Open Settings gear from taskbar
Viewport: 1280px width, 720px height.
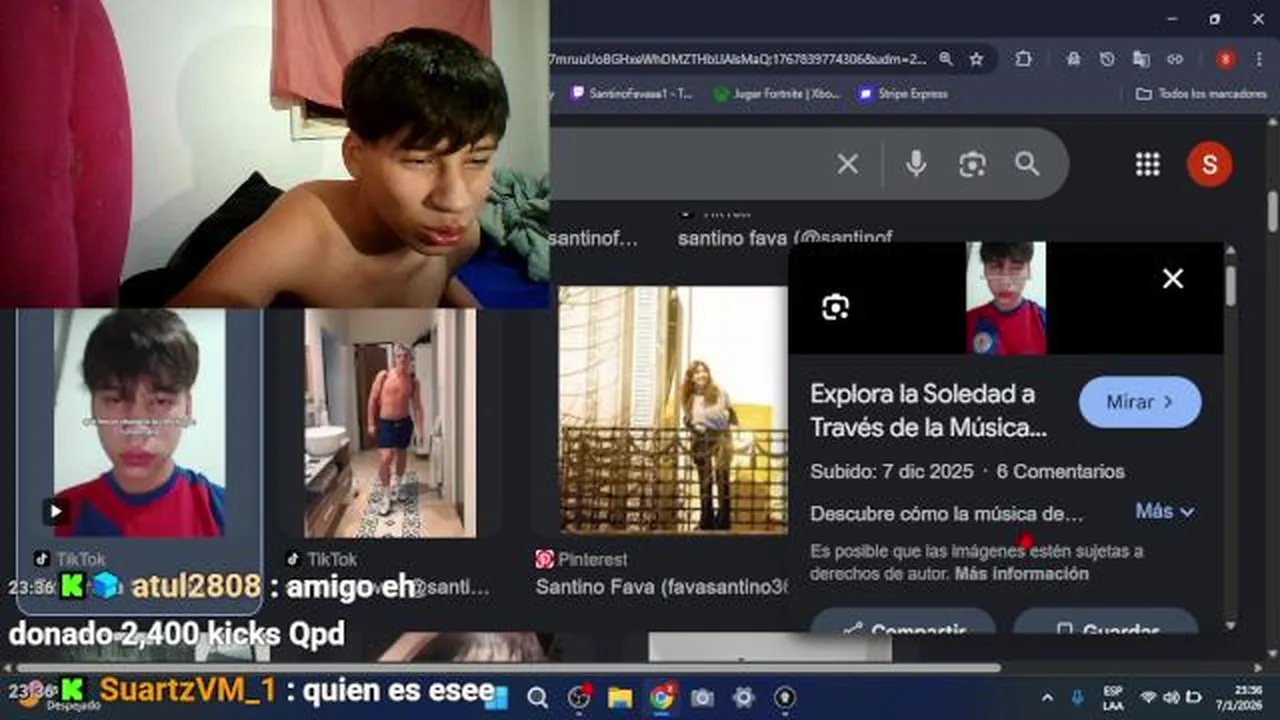pyautogui.click(x=743, y=697)
